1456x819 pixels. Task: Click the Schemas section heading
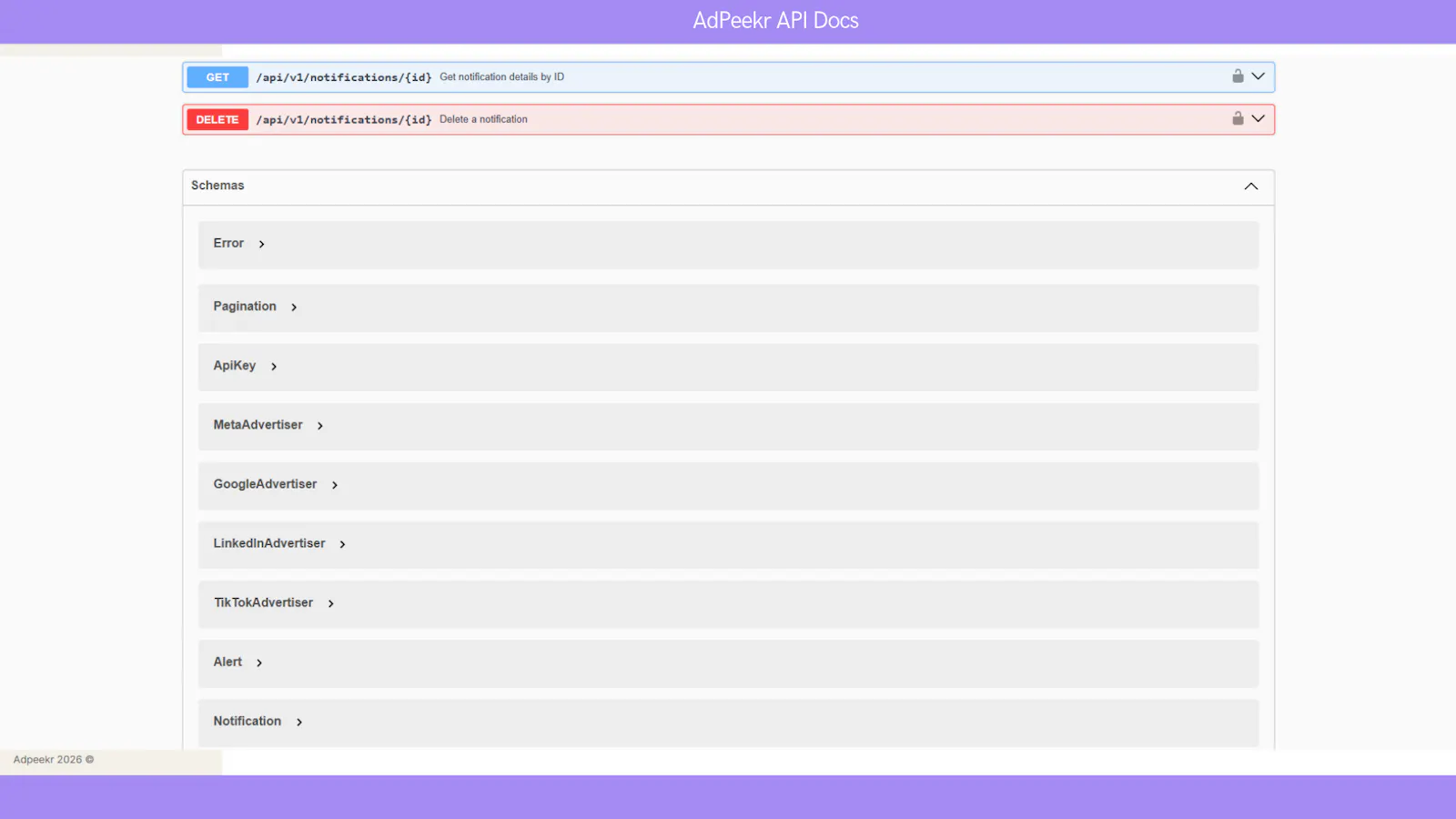(217, 186)
